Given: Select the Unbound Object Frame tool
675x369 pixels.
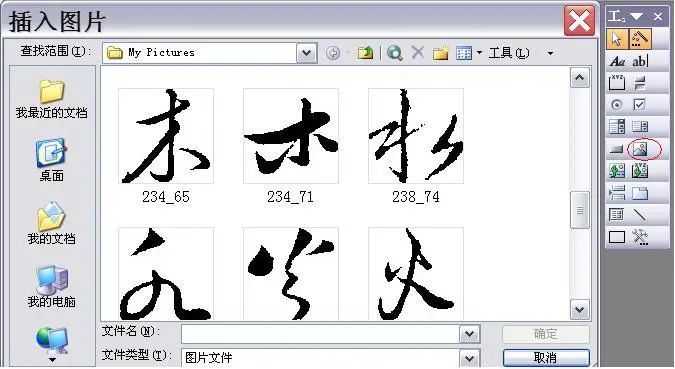Looking at the screenshot, I should tap(617, 171).
